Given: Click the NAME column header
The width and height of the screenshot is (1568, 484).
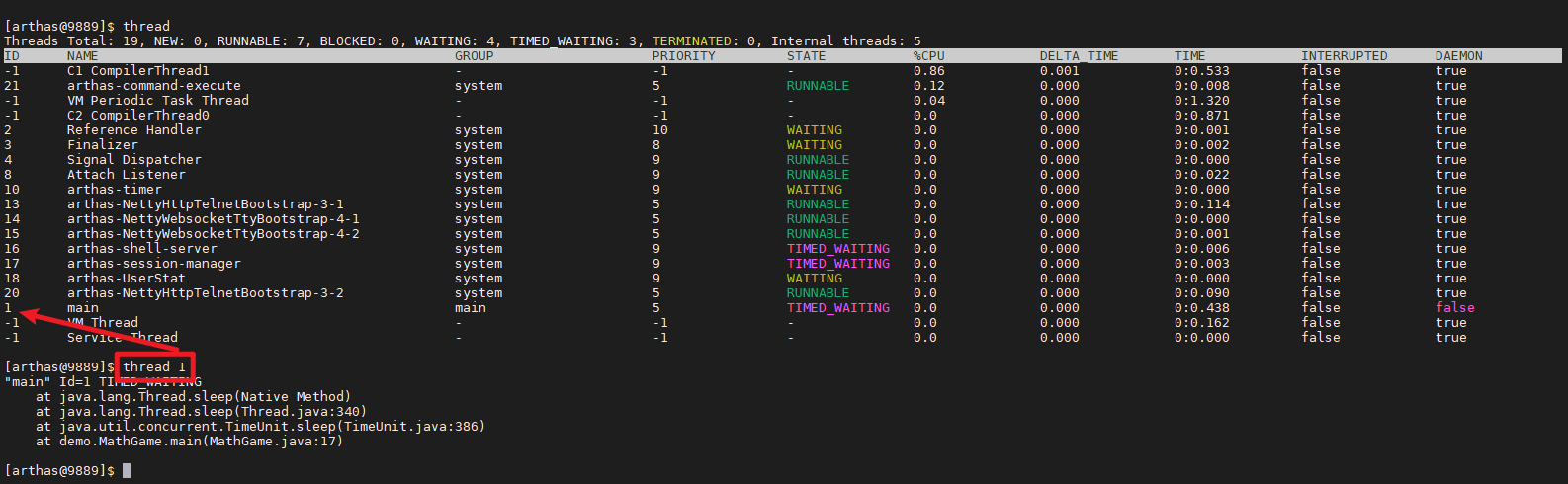Looking at the screenshot, I should click(83, 56).
